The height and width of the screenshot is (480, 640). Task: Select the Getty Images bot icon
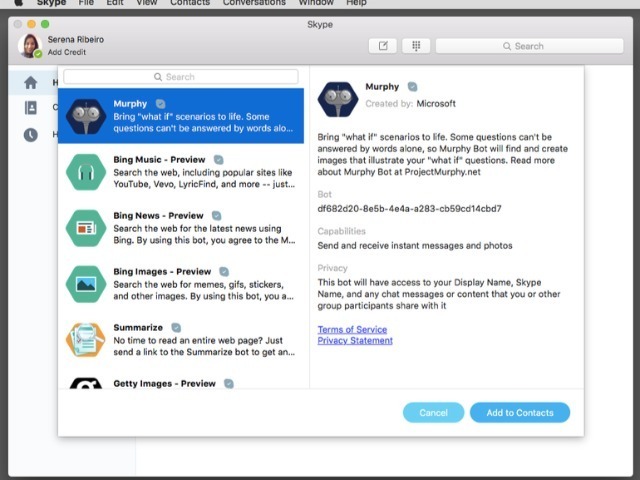tap(86, 383)
